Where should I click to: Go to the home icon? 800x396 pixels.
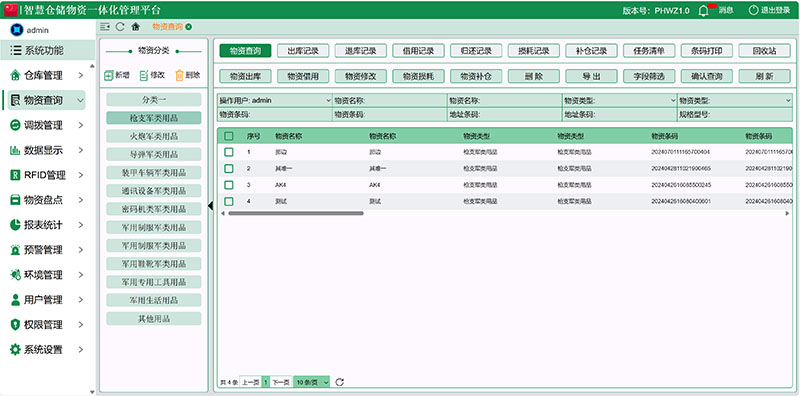pos(135,27)
